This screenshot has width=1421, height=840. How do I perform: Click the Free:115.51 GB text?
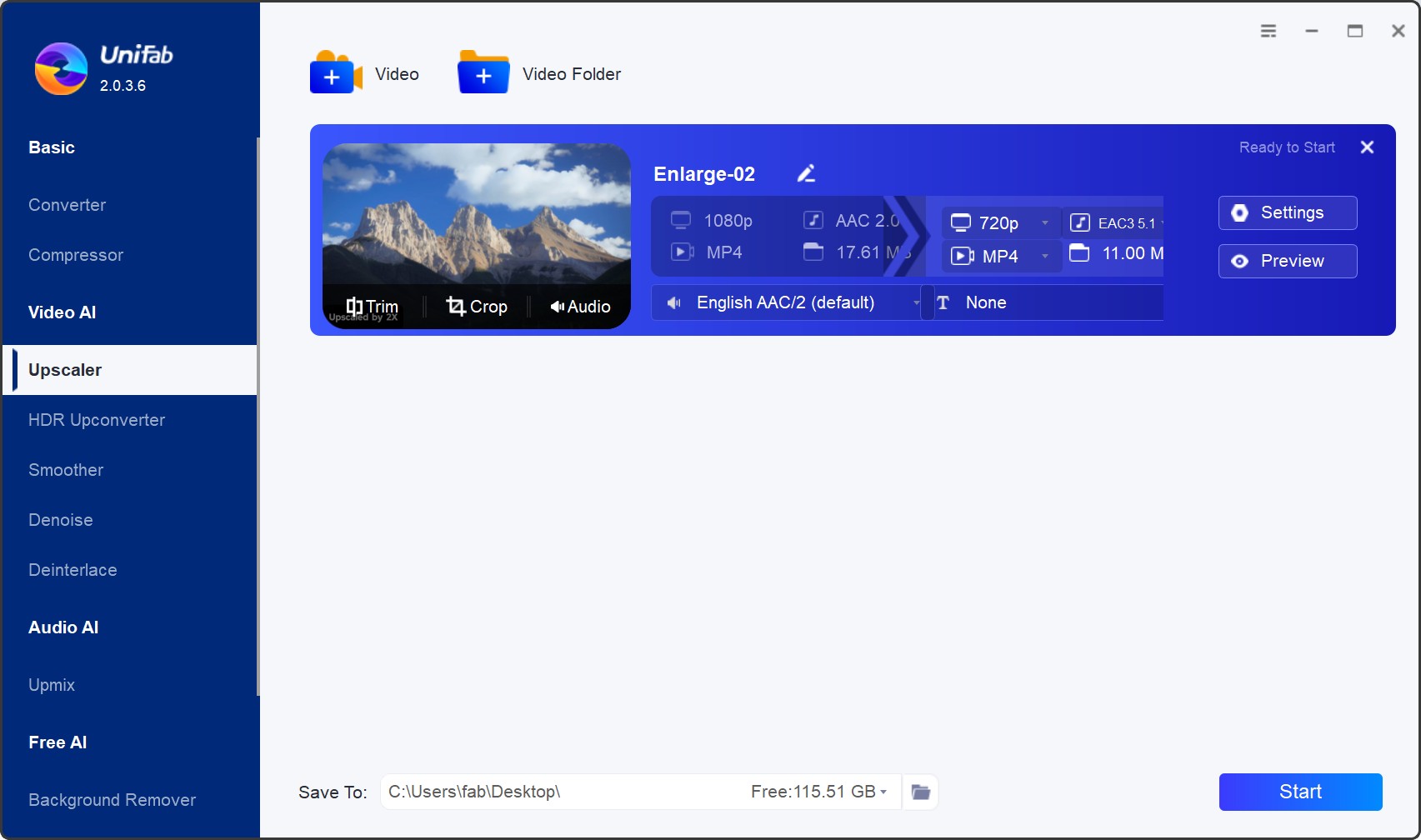pos(813,792)
